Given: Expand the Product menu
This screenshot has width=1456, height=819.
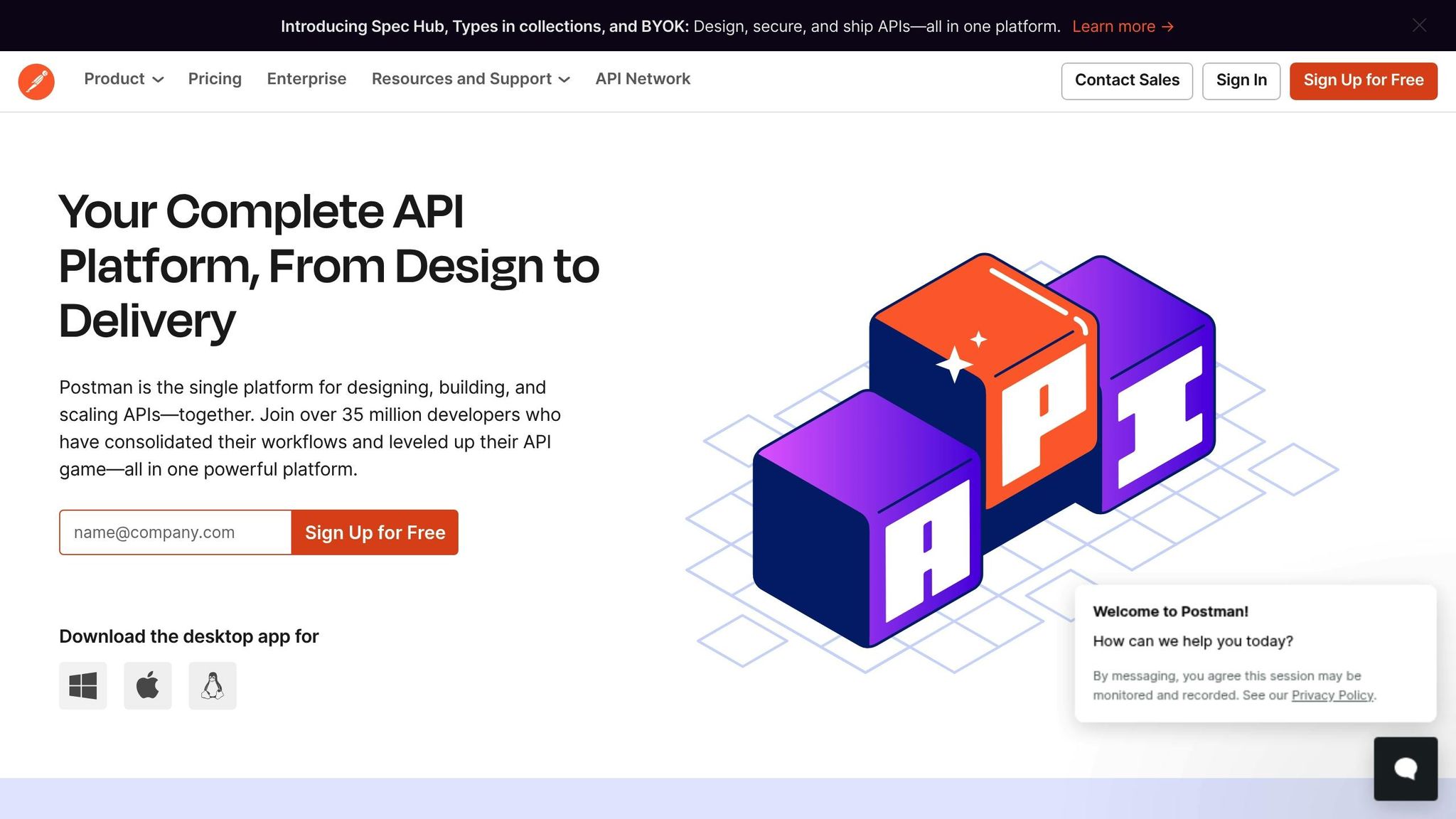Looking at the screenshot, I should click(x=124, y=79).
